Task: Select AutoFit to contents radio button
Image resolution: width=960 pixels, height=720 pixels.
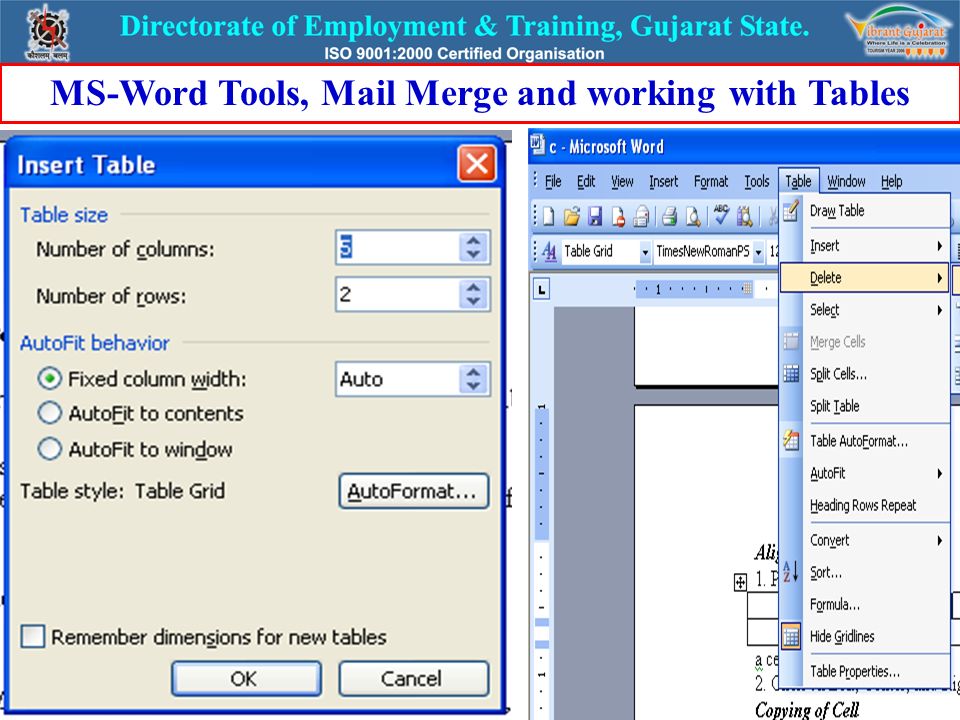Action: tap(50, 413)
